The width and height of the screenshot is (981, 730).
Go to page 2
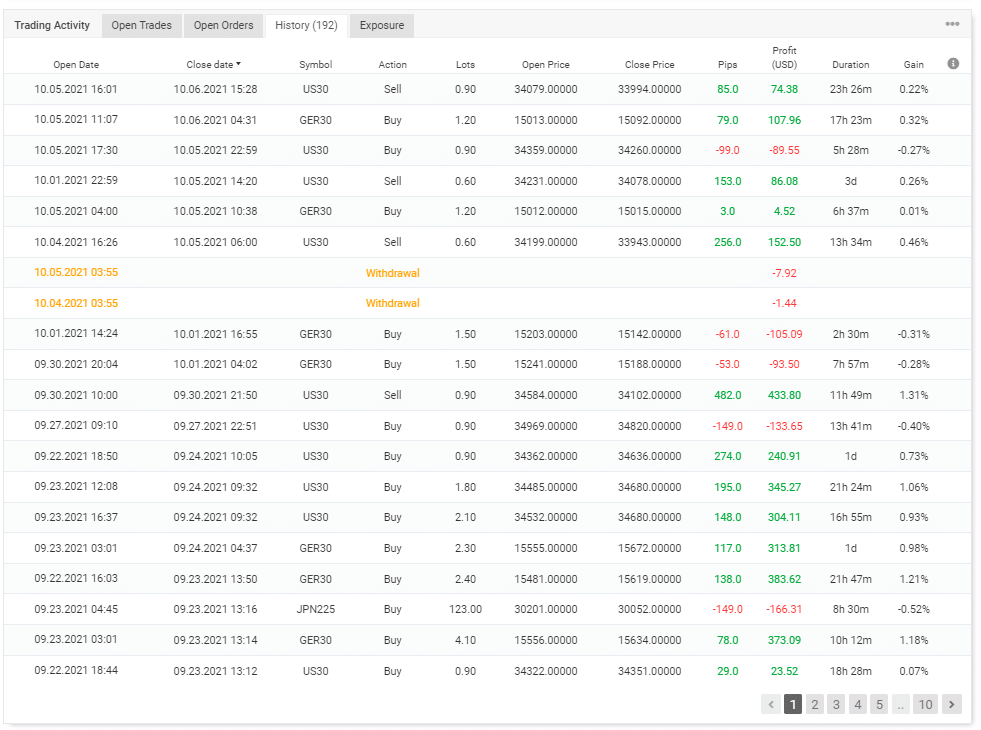[x=815, y=704]
